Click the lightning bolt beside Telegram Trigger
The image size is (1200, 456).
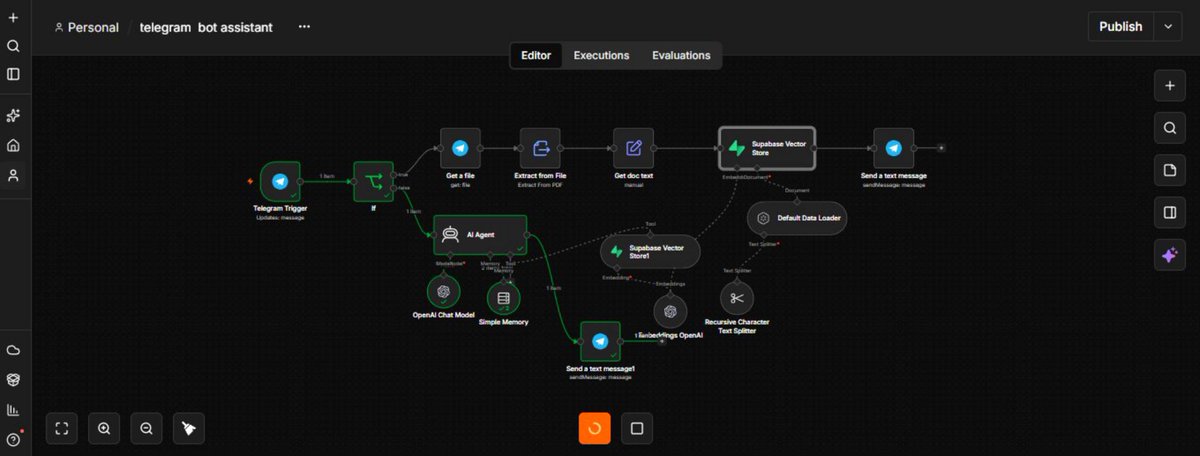point(251,182)
